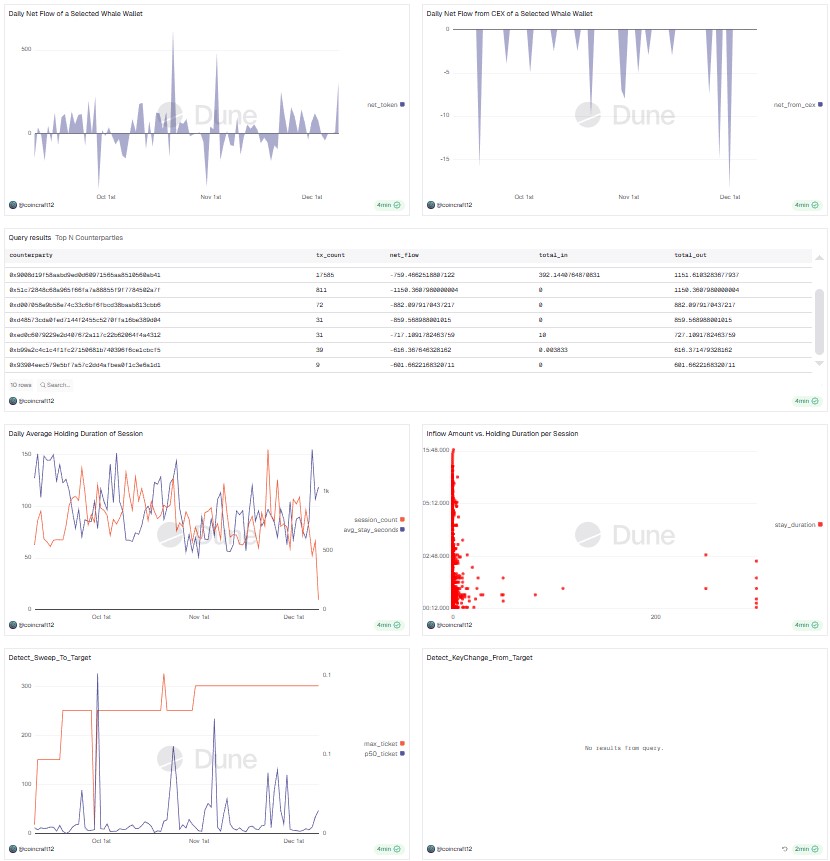
Task: Select the counterparty address starting 0x51c72848
Action: click(x=85, y=290)
